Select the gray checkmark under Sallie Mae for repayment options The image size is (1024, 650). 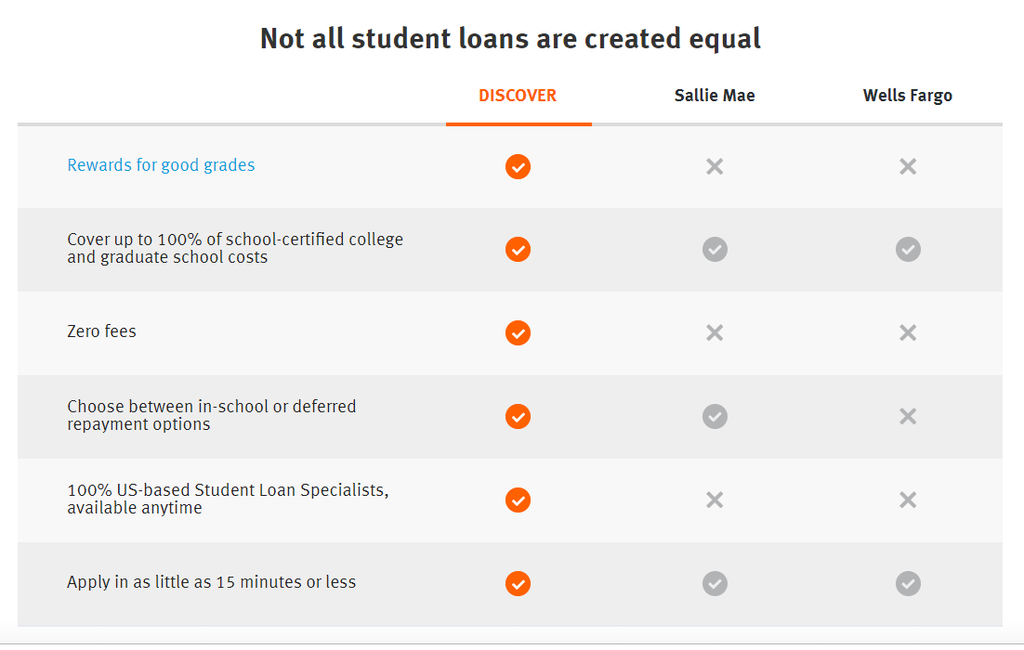715,416
